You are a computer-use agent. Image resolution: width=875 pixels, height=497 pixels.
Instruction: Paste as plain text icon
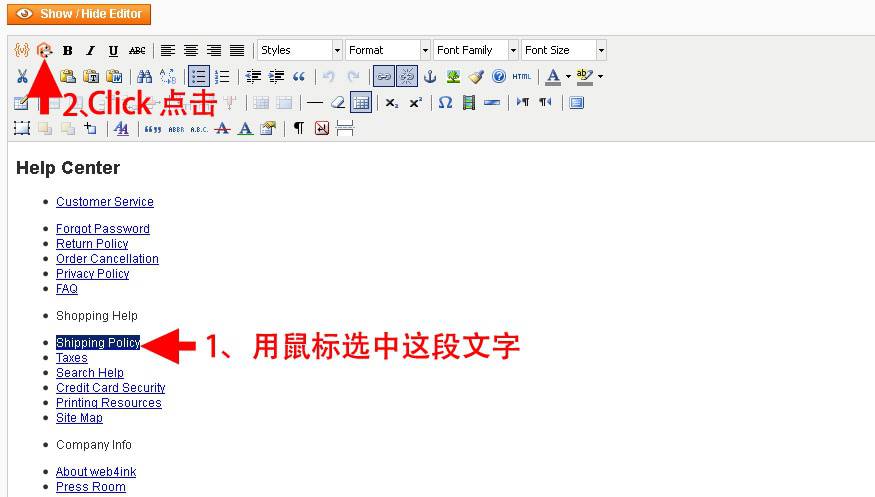click(91, 76)
